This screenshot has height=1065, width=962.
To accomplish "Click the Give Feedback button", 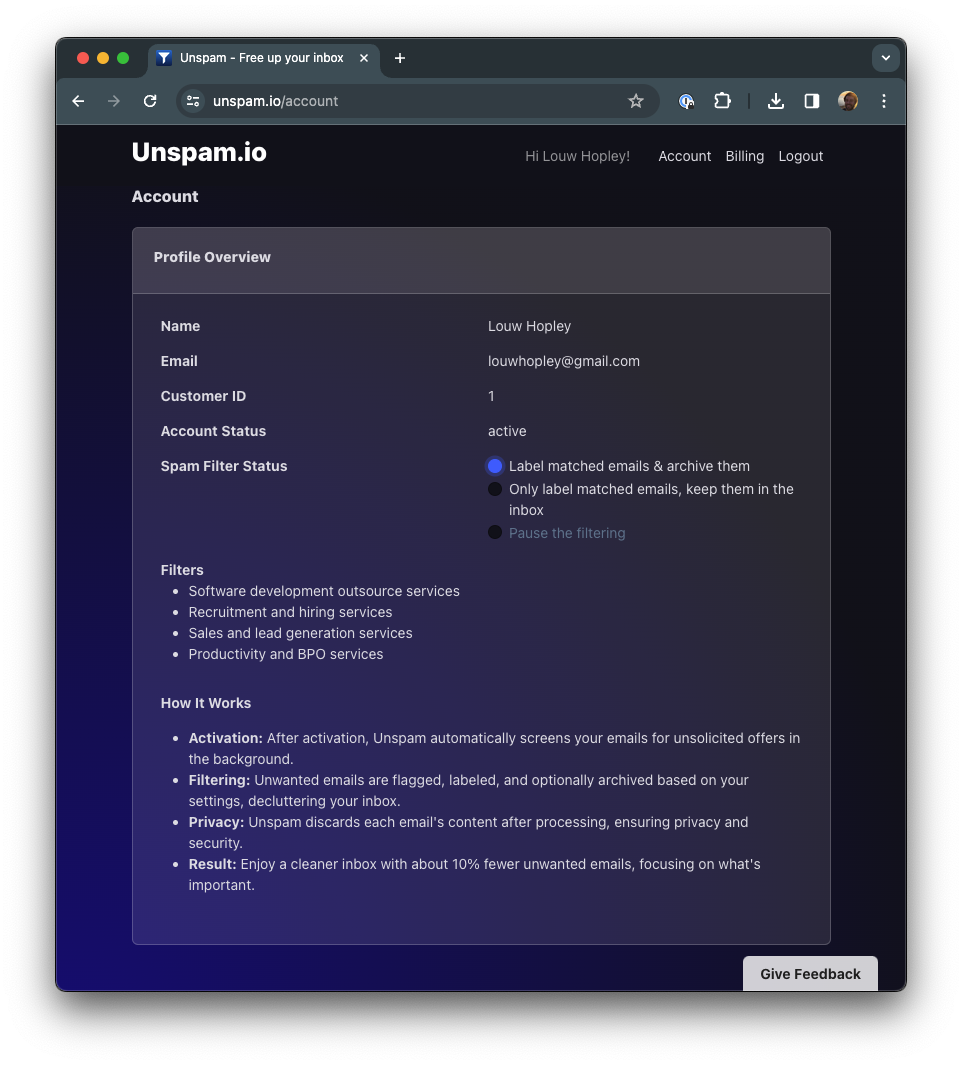I will [x=810, y=974].
